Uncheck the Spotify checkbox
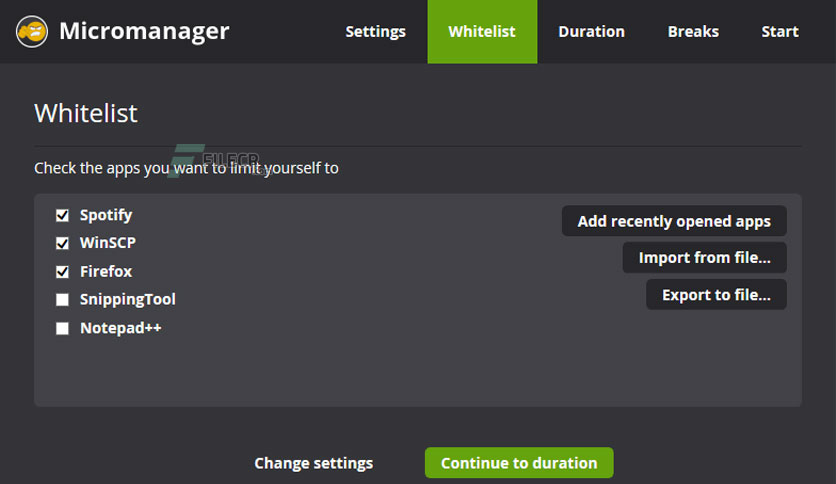Screen dimensions: 836x484 pos(62,215)
